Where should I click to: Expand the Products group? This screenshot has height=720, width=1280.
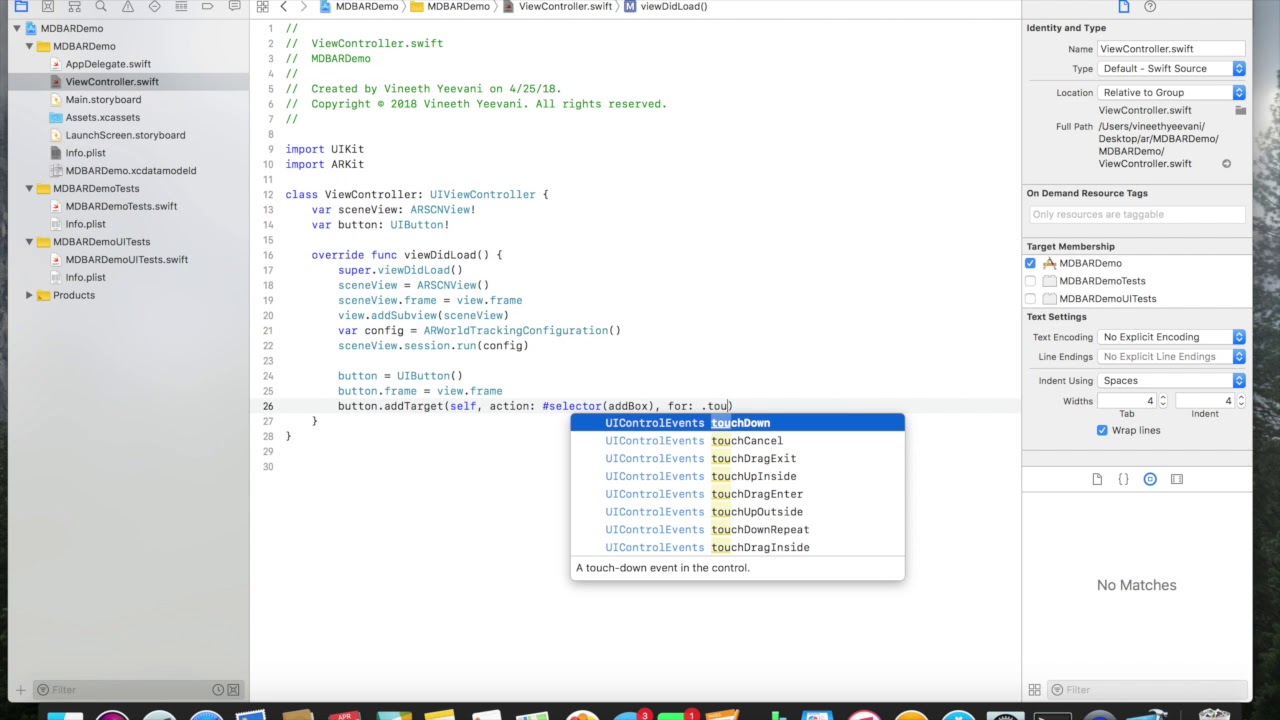tap(29, 295)
